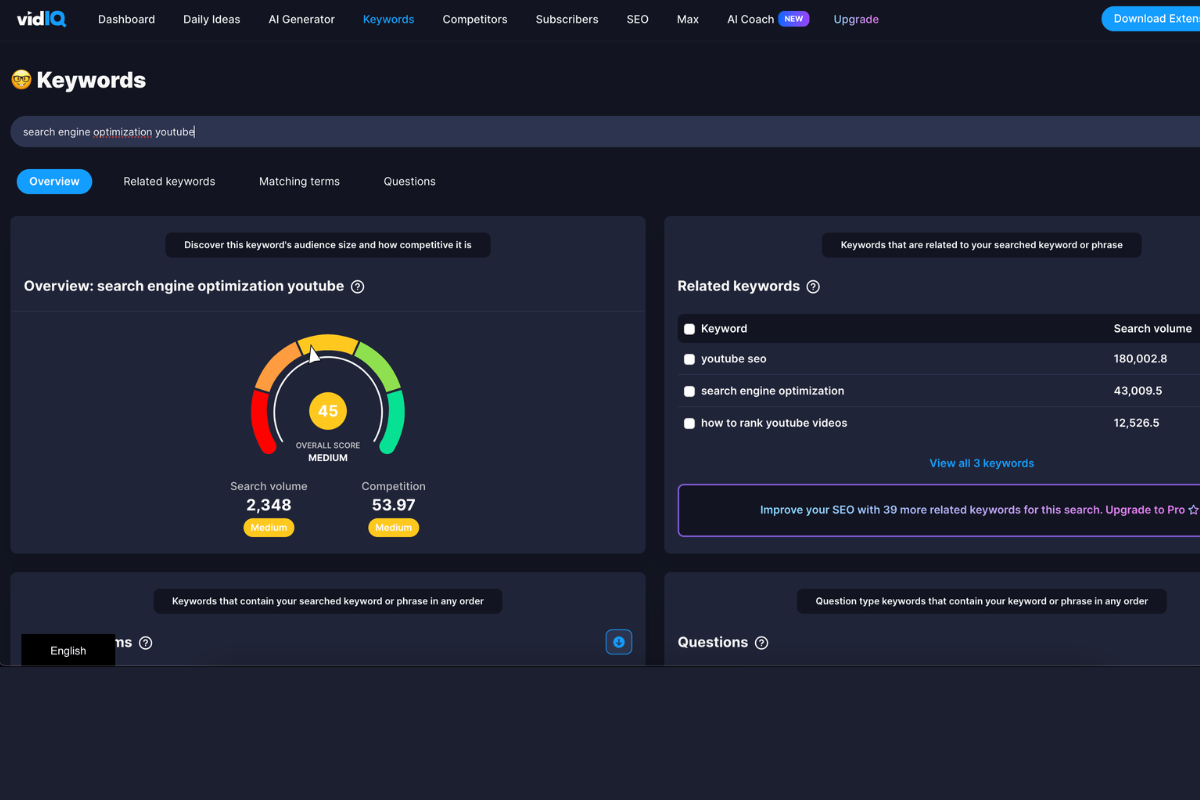Click the help icon next to Overview heading
This screenshot has height=800, width=1200.
[357, 286]
